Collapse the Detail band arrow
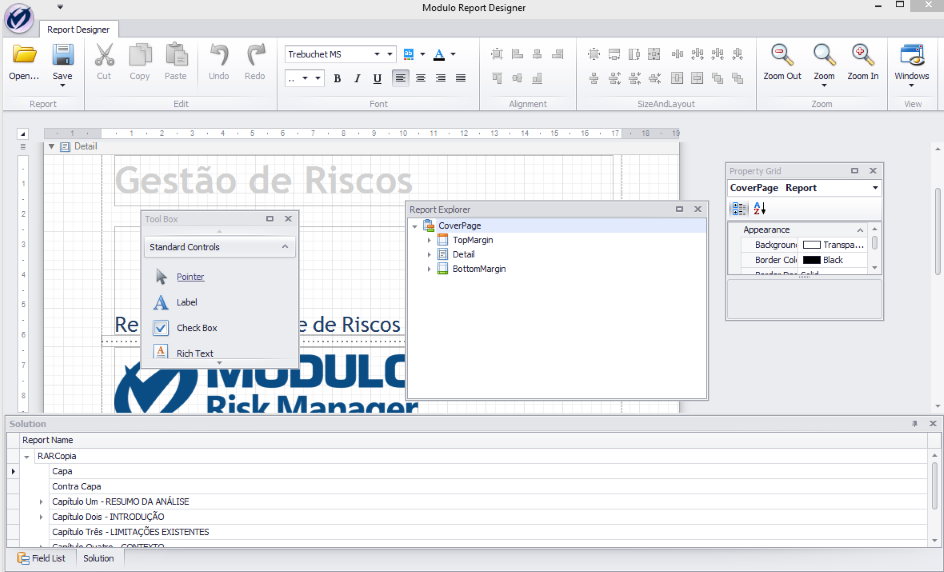 (52, 146)
